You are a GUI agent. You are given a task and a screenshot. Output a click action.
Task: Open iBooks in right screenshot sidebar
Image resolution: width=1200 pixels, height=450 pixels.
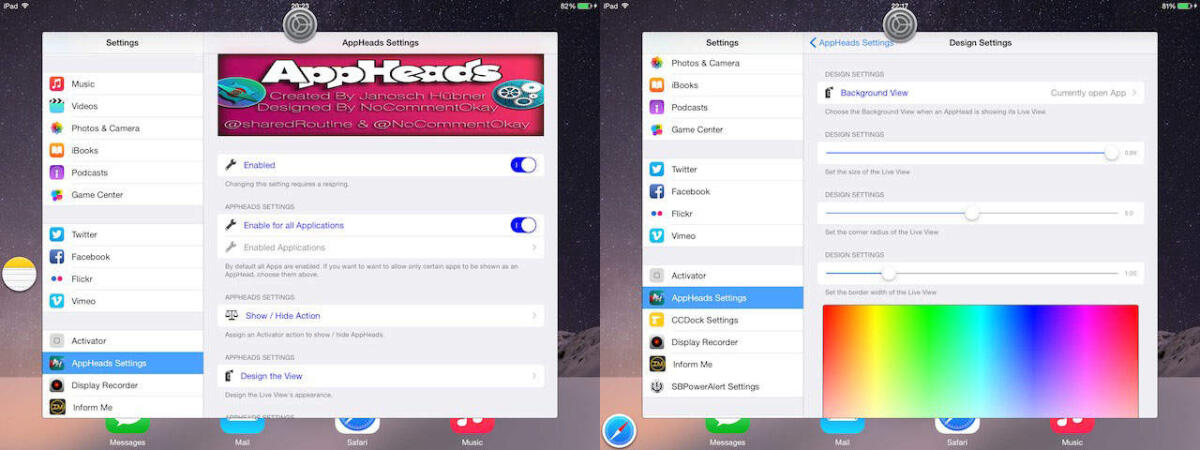pyautogui.click(x=722, y=85)
